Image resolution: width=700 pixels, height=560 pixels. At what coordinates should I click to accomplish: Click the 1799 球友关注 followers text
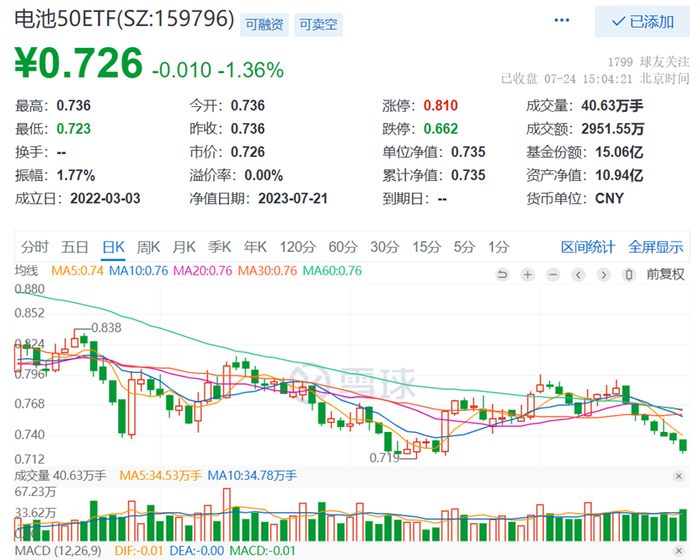(648, 62)
